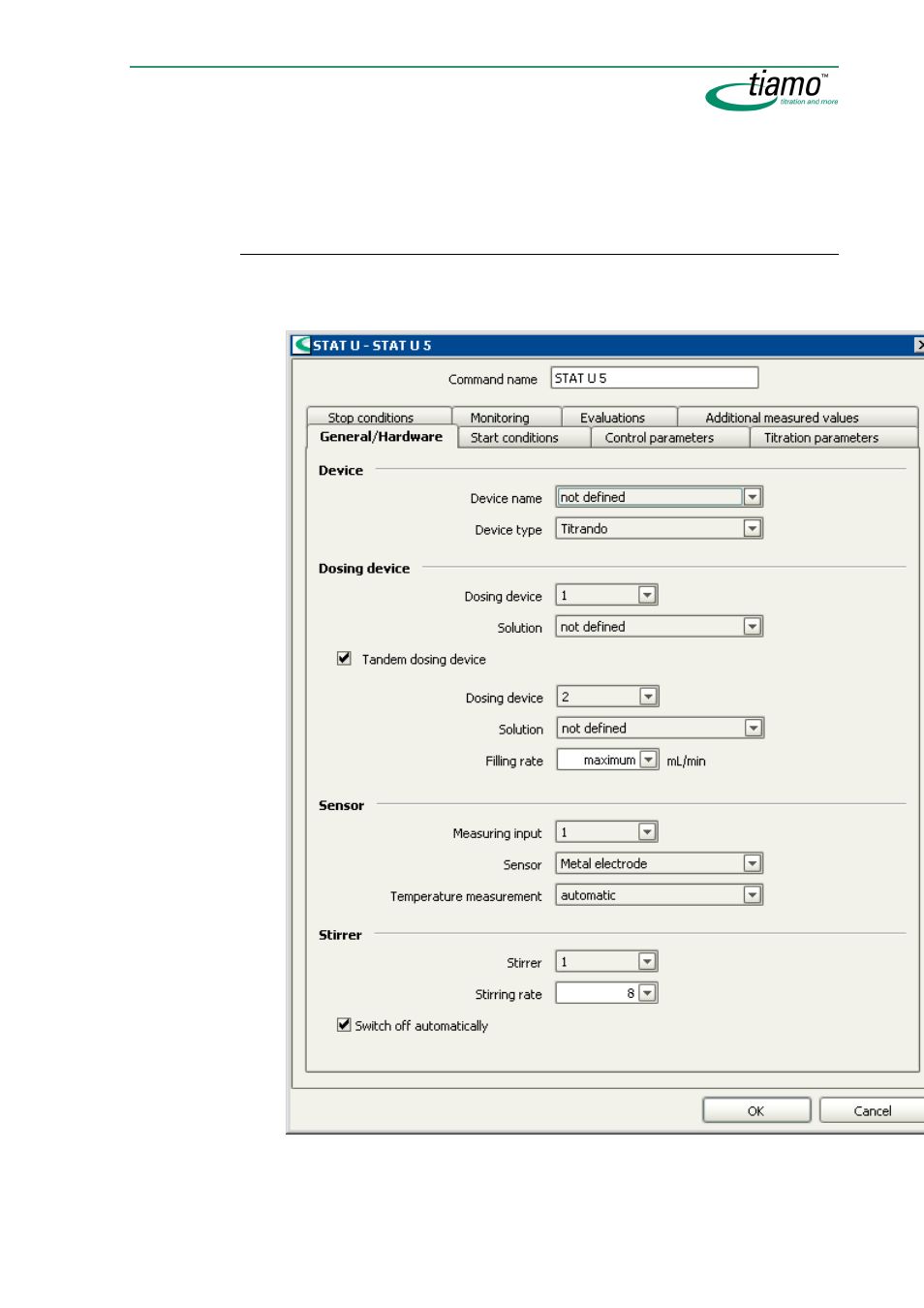Click the Device section heading
The width and height of the screenshot is (924, 1308).
(341, 470)
